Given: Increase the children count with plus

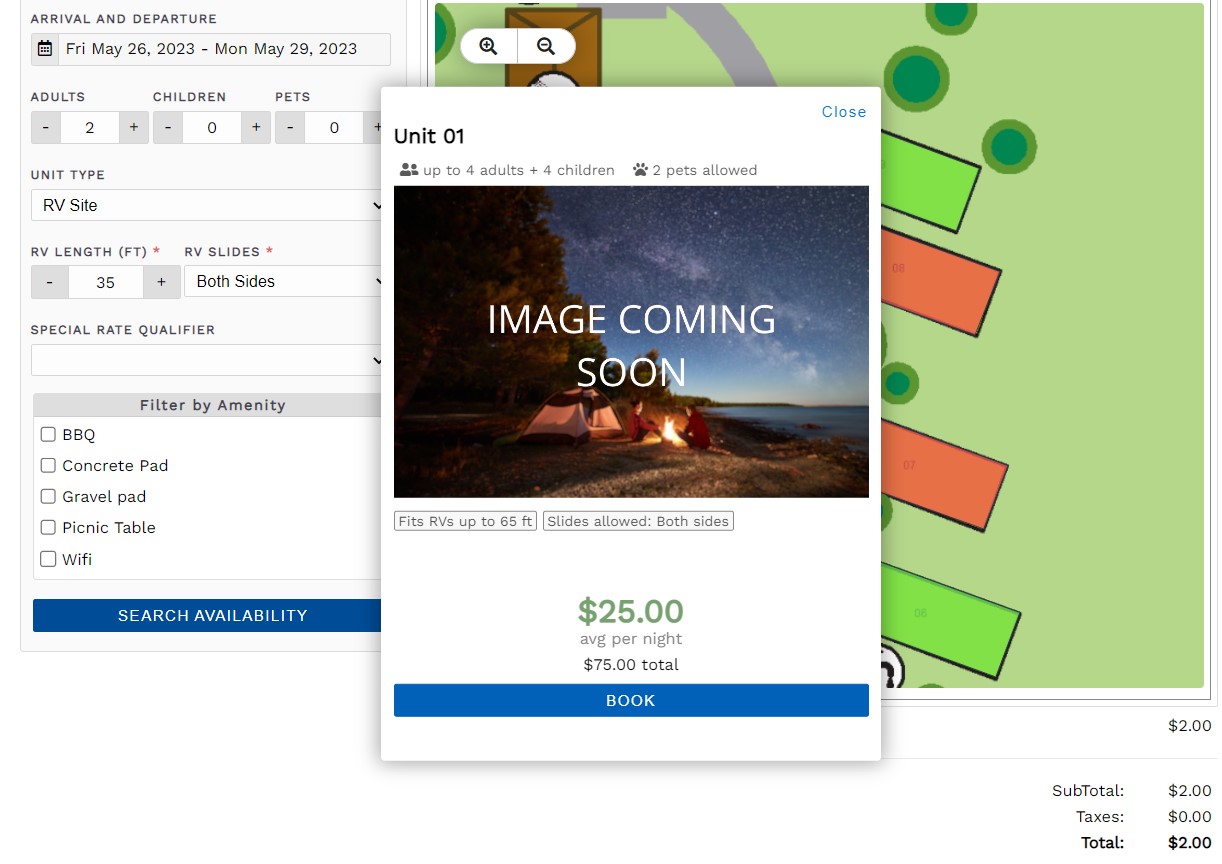Looking at the screenshot, I should pyautogui.click(x=256, y=127).
